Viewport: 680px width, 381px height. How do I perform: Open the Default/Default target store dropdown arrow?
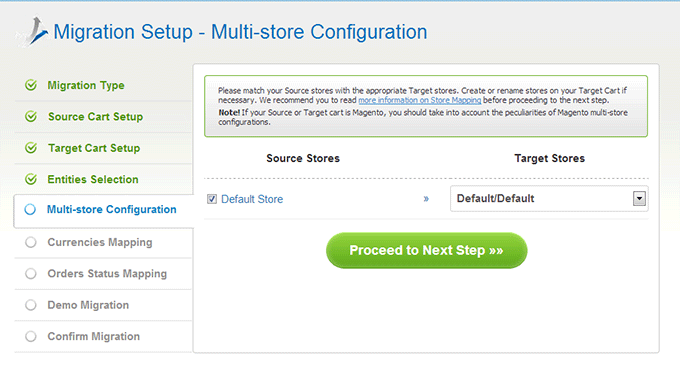coord(639,199)
